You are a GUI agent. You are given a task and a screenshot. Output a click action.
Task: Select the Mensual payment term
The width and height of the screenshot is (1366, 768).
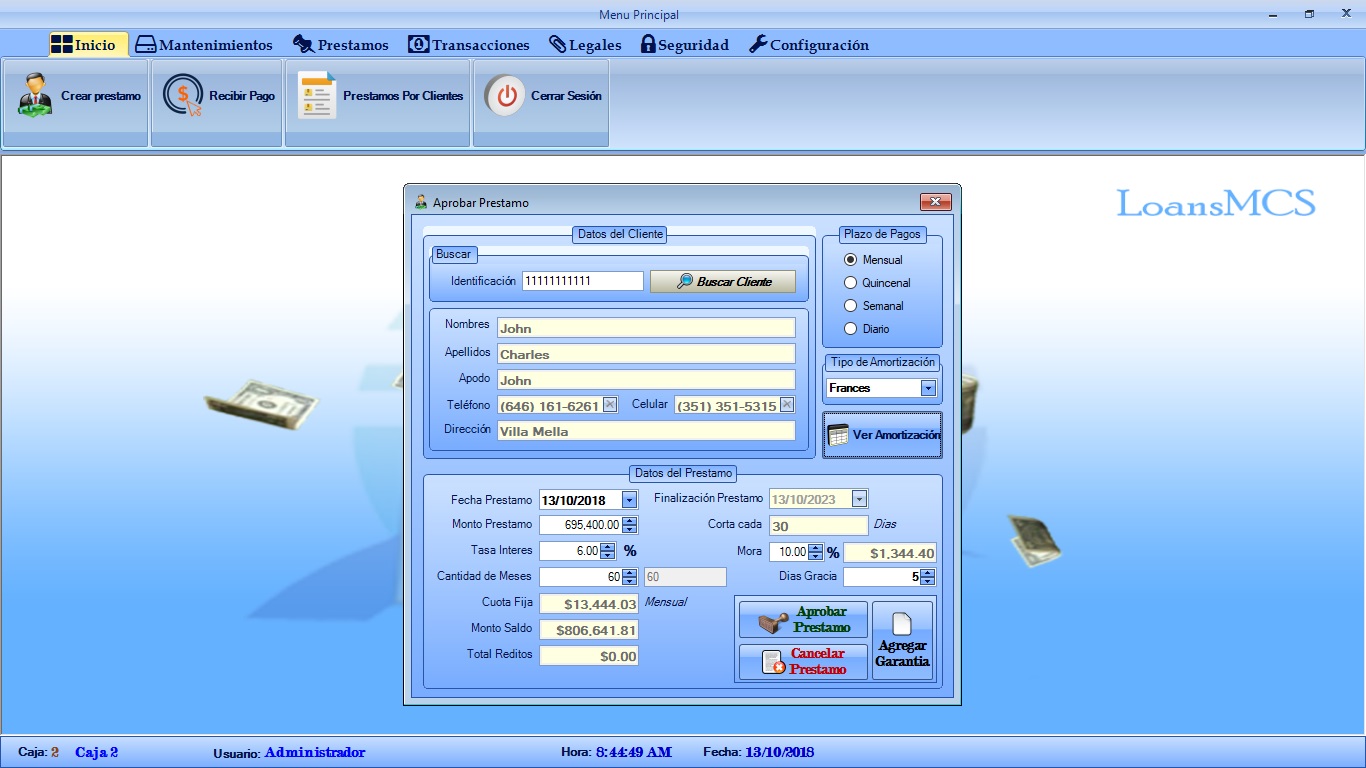873,260
